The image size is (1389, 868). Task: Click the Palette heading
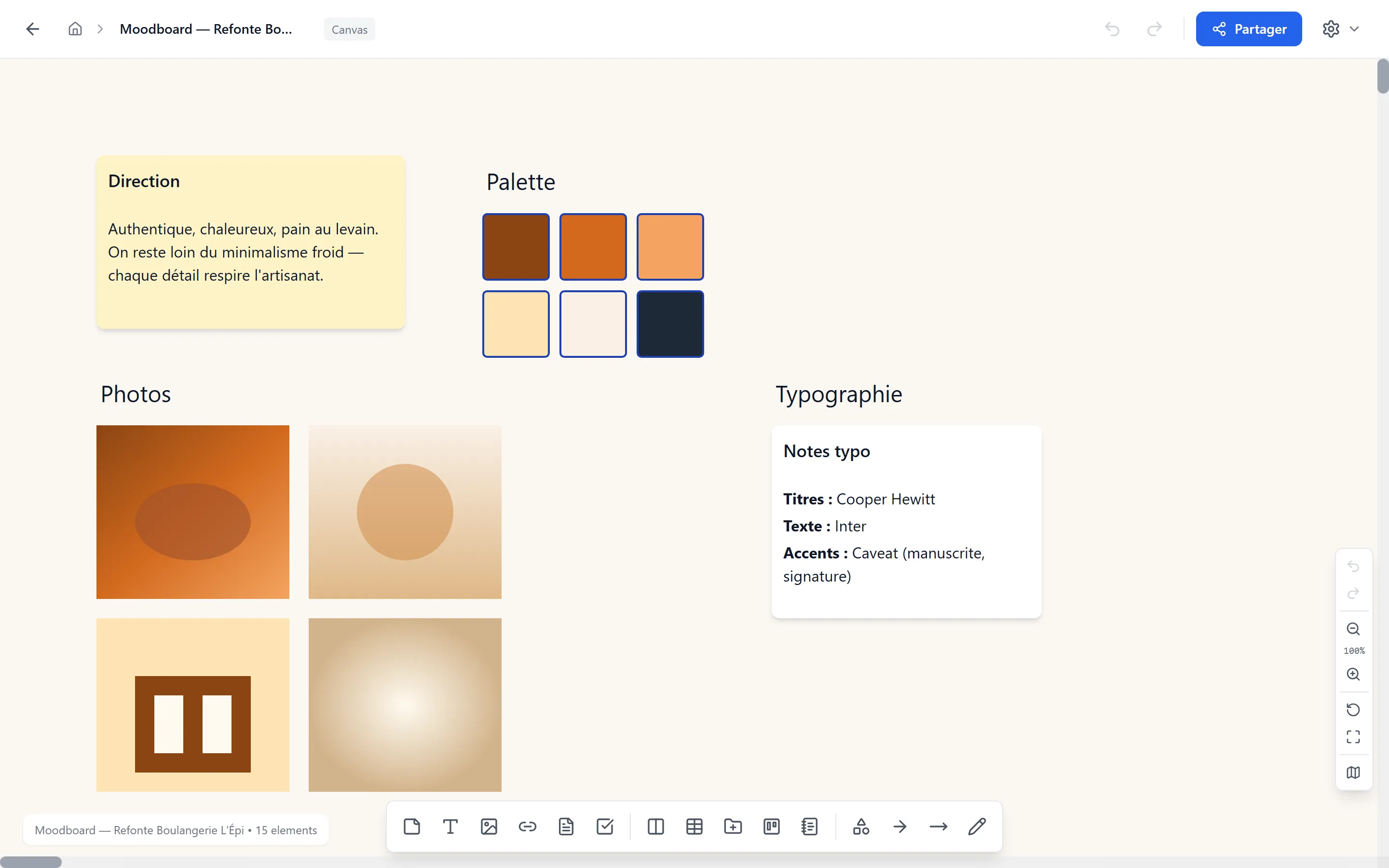(x=520, y=182)
